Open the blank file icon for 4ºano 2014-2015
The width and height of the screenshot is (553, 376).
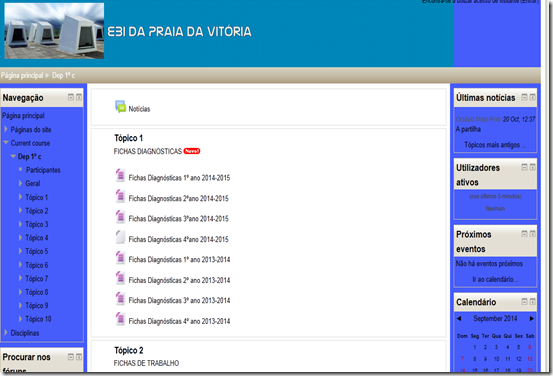coord(120,237)
